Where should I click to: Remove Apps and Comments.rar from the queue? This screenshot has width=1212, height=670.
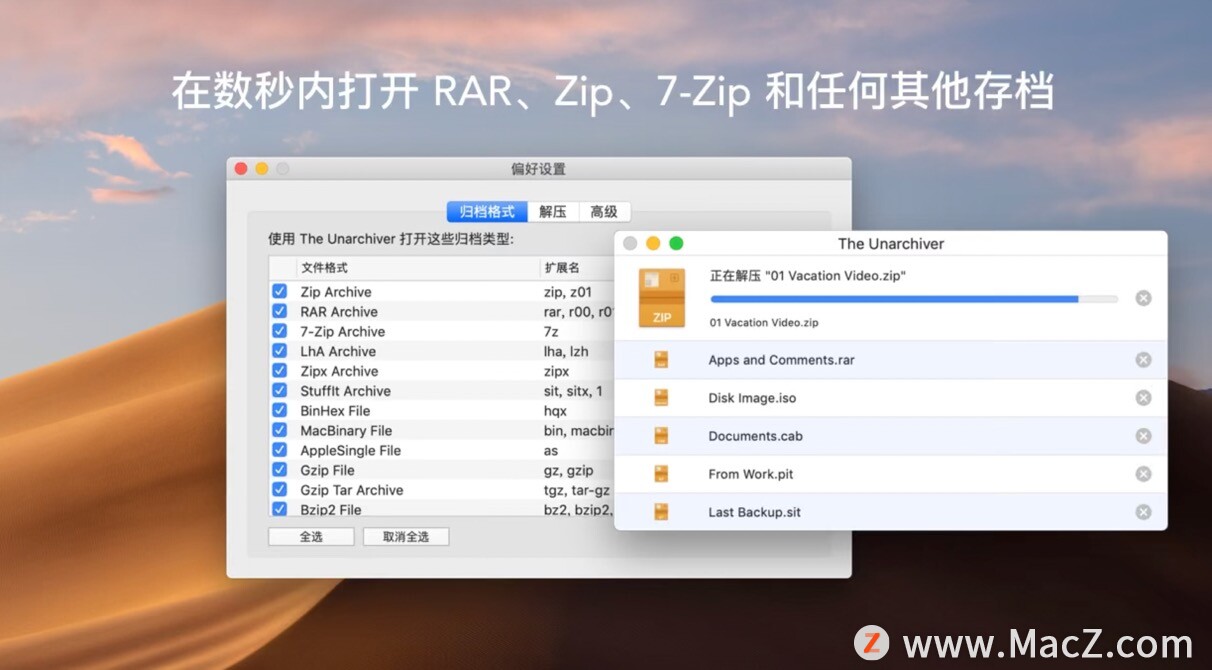point(1143,360)
